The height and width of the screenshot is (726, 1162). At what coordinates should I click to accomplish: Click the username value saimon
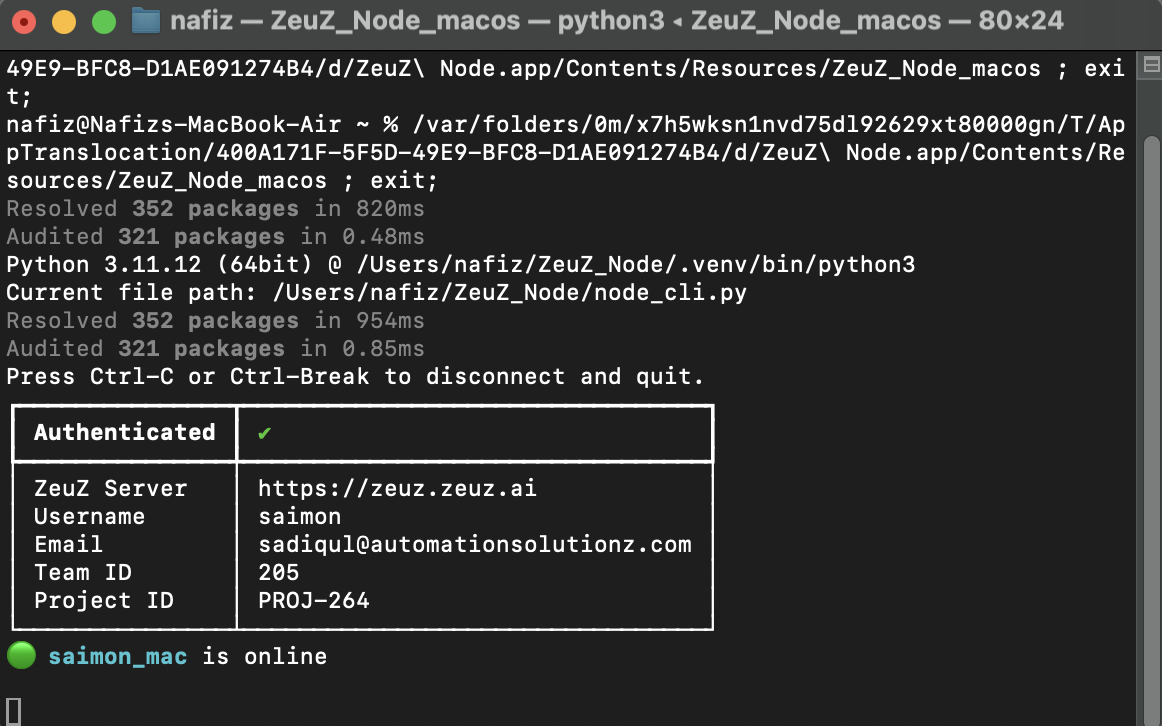tap(299, 516)
